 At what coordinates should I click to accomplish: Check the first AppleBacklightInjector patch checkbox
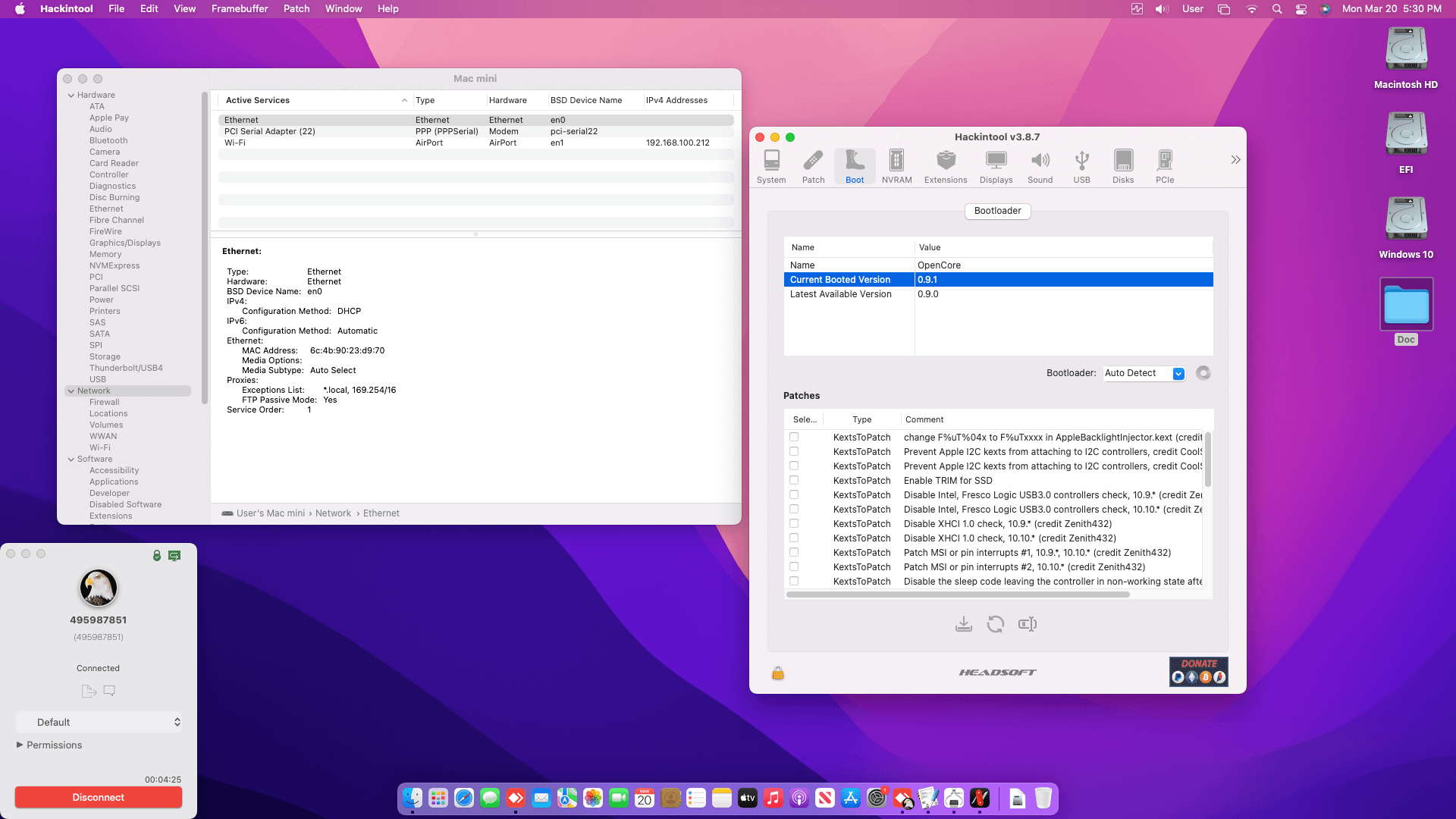point(794,437)
